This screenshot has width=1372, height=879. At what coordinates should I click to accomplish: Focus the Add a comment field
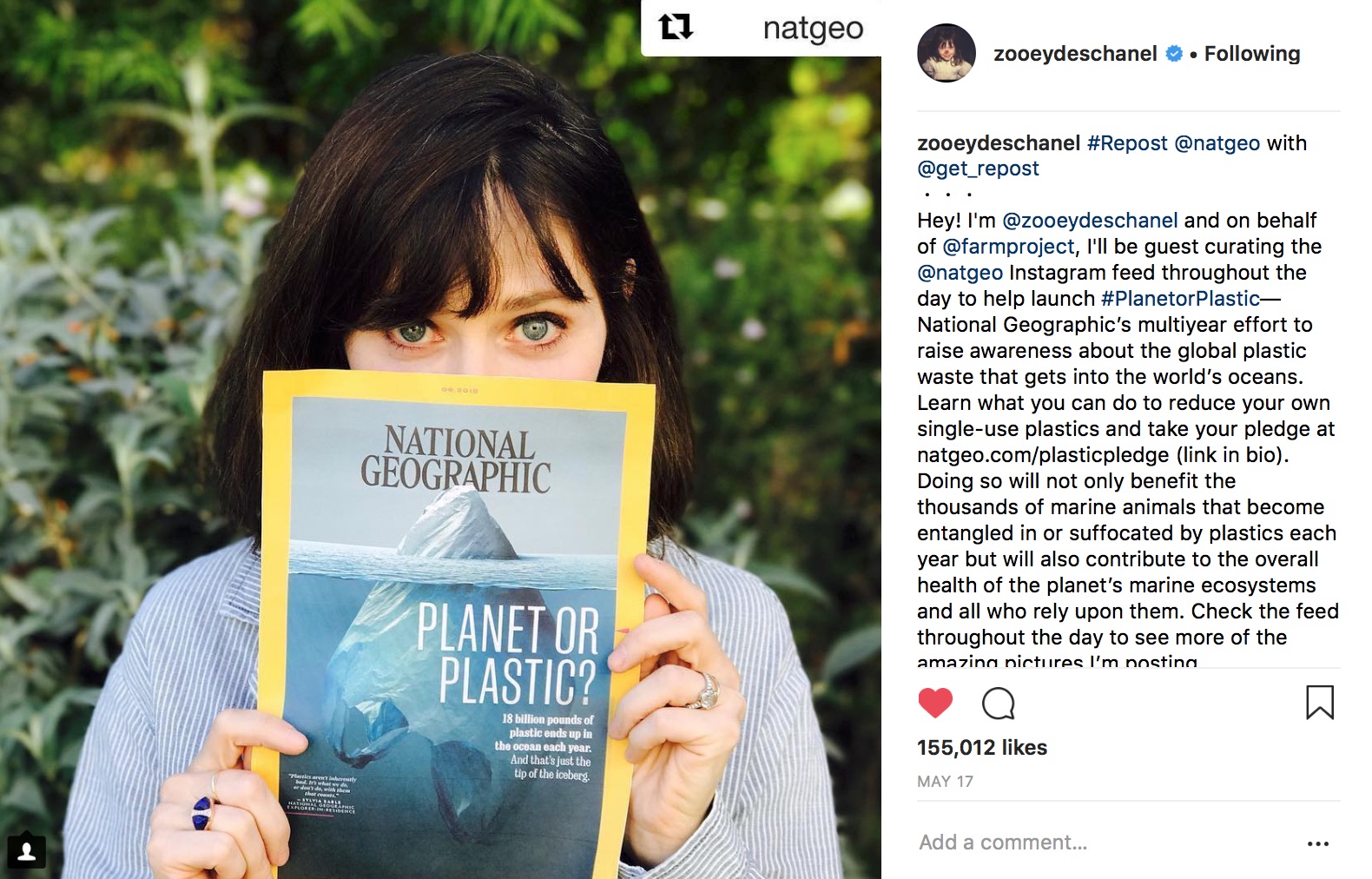[x=1003, y=843]
